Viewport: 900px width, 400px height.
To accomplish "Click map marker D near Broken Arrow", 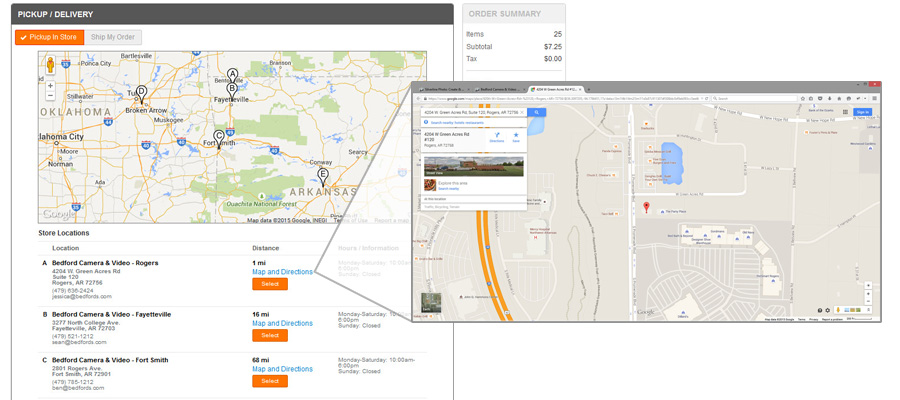I will (141, 94).
